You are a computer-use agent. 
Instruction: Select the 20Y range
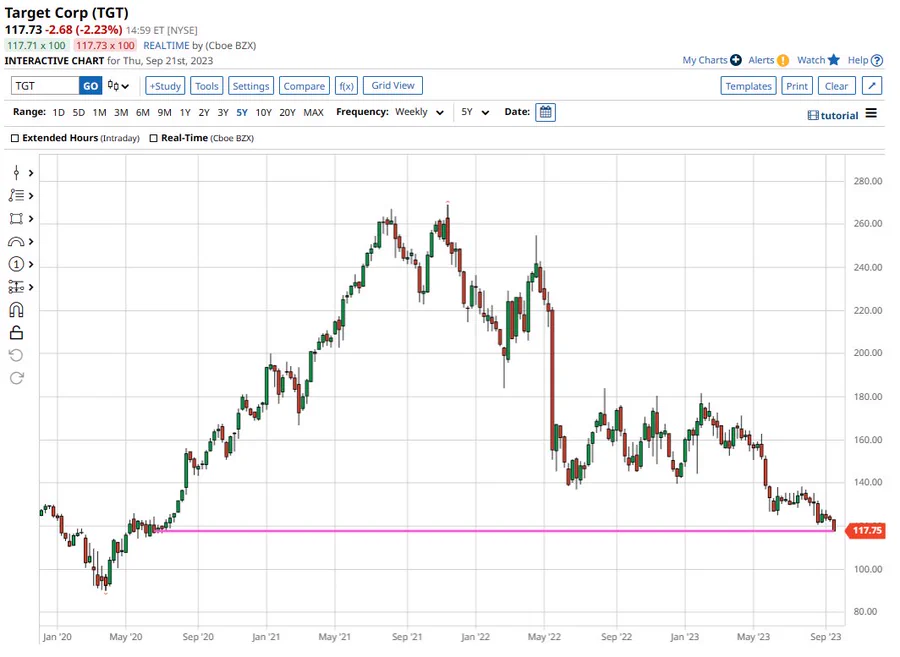287,112
